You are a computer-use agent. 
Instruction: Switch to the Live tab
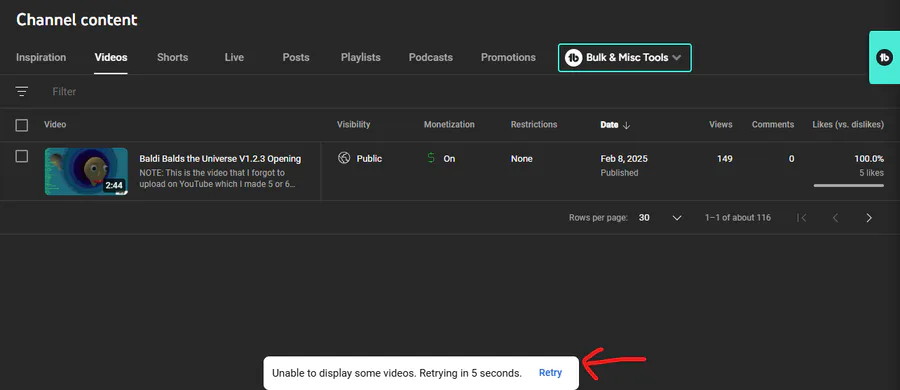tap(234, 57)
